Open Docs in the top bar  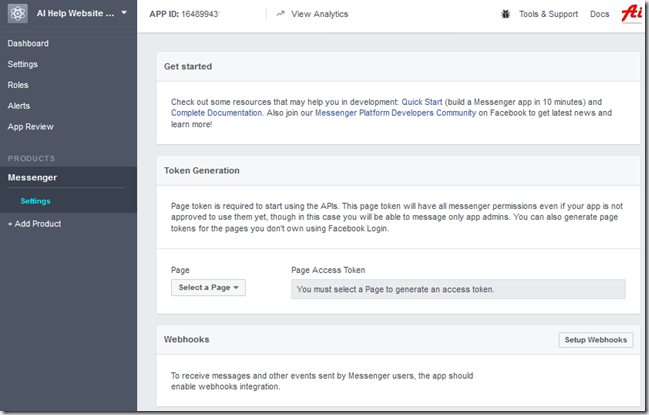click(x=599, y=14)
